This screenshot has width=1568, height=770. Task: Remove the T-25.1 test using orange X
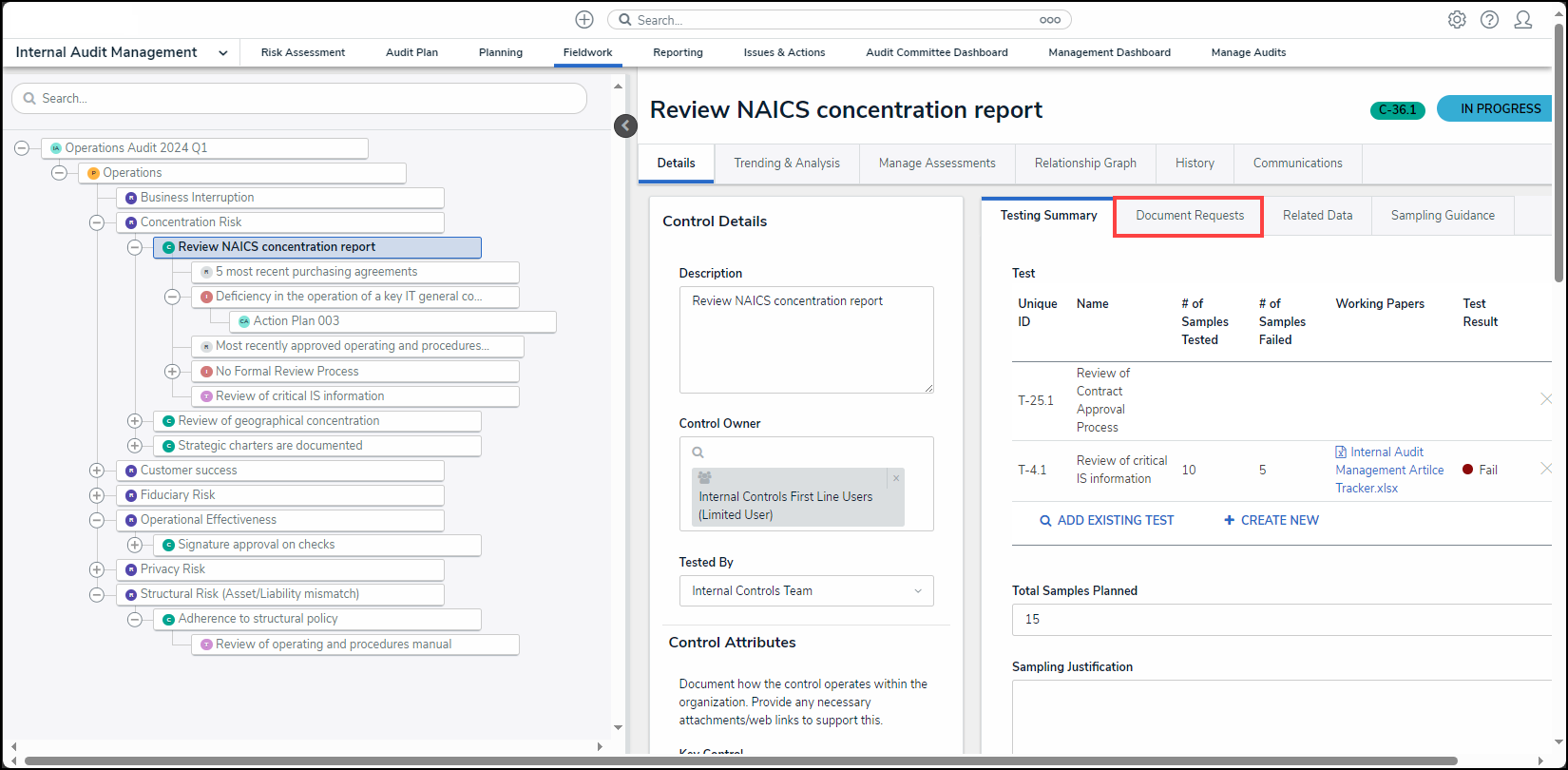pyautogui.click(x=1546, y=399)
